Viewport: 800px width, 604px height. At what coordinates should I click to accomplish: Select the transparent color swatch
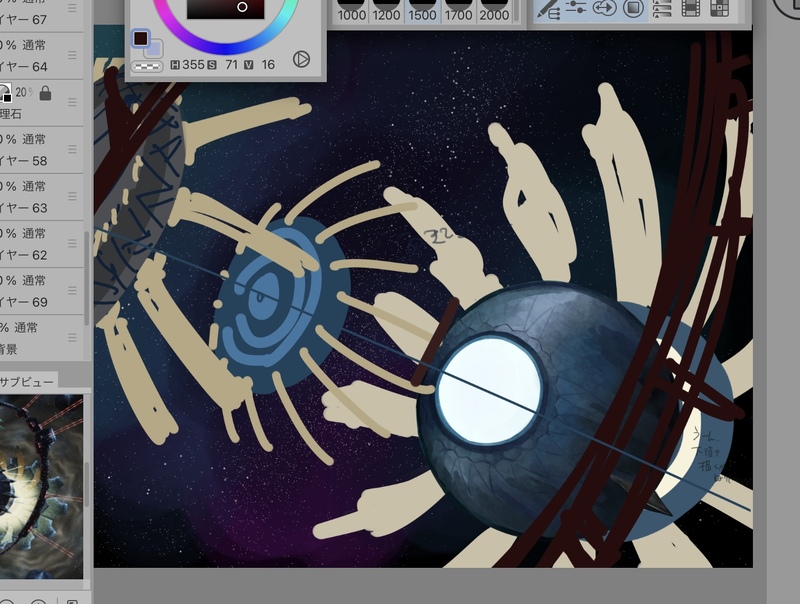coord(147,66)
